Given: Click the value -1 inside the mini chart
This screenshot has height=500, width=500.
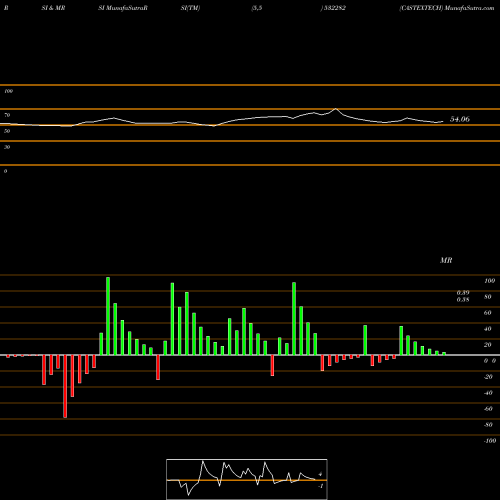Looking at the screenshot, I should click(x=320, y=486).
